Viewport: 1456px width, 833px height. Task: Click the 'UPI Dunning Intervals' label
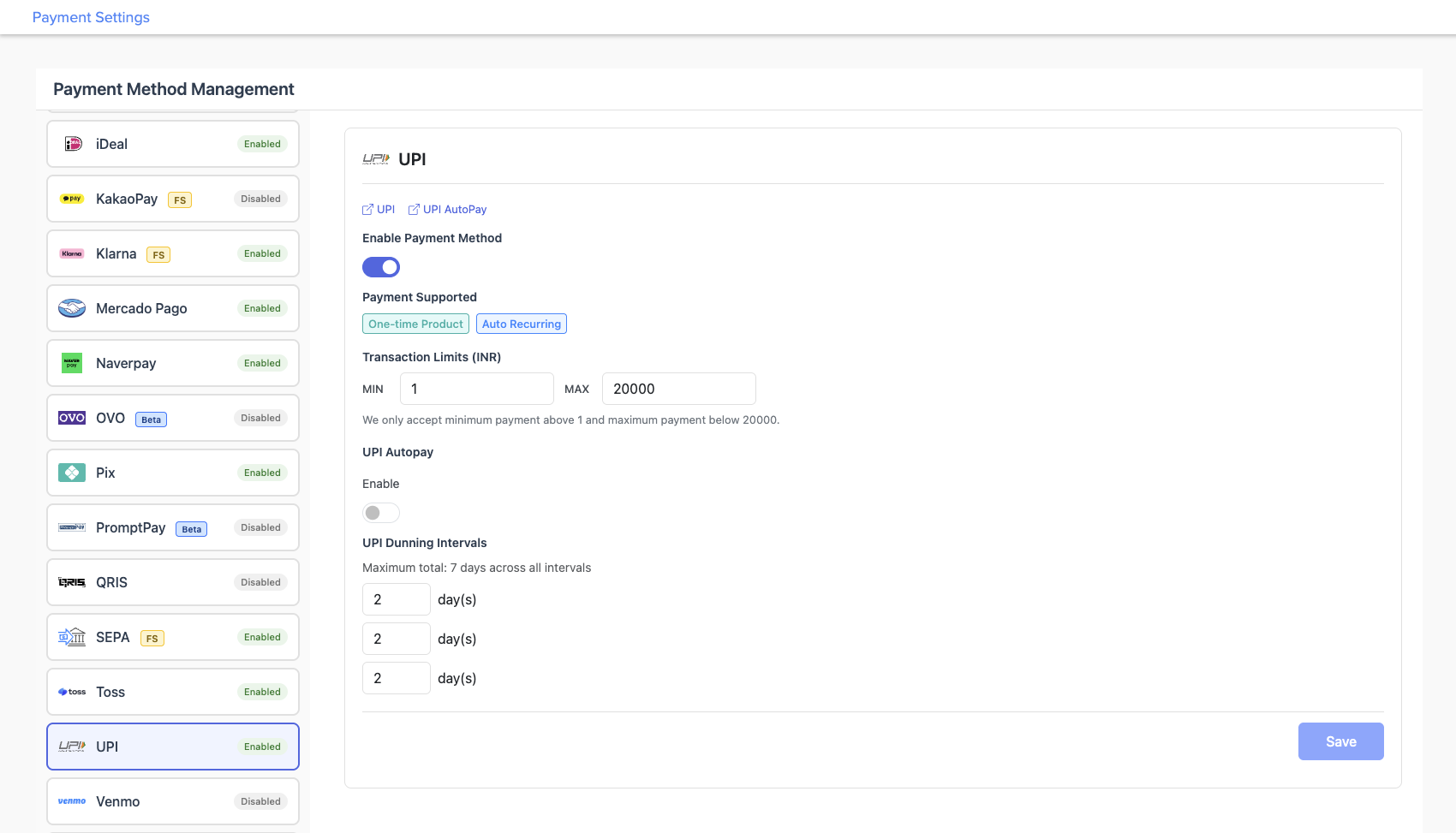coord(425,543)
